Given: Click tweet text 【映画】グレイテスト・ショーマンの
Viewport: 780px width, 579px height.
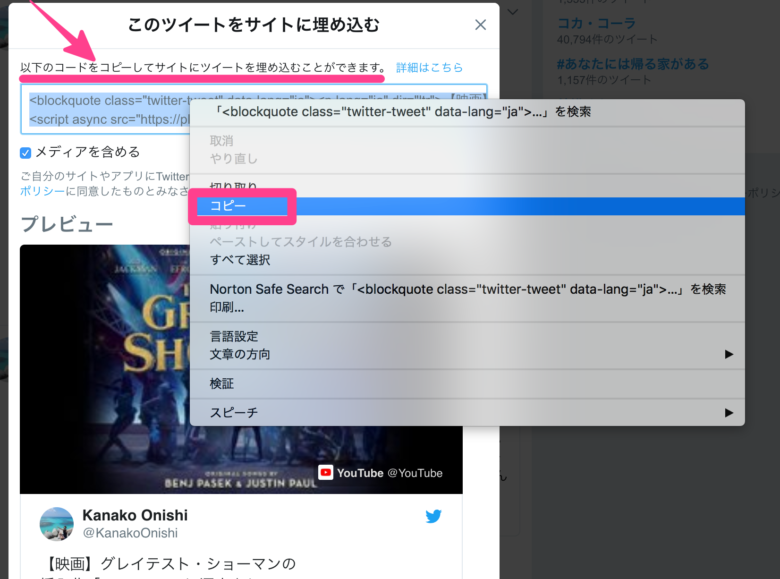Looking at the screenshot, I should (171, 564).
